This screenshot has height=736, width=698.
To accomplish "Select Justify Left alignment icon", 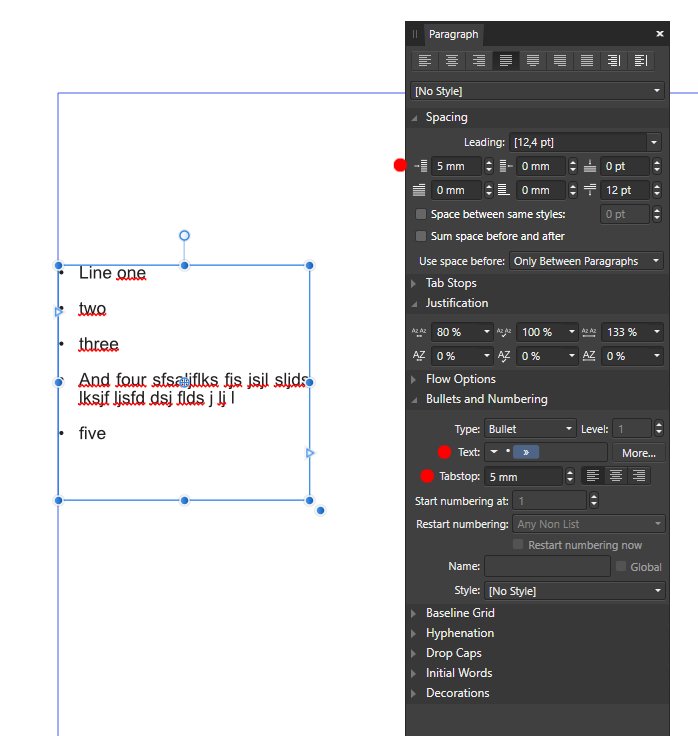I will point(506,61).
